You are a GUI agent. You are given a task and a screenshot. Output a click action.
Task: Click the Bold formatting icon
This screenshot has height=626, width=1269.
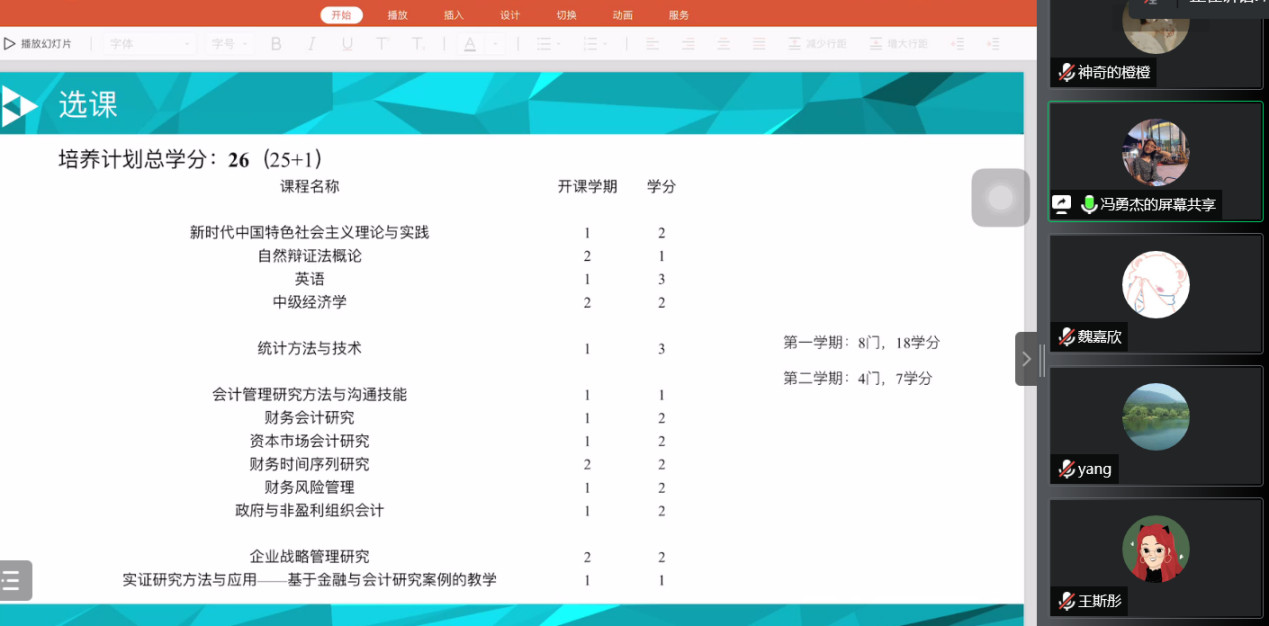coord(276,44)
